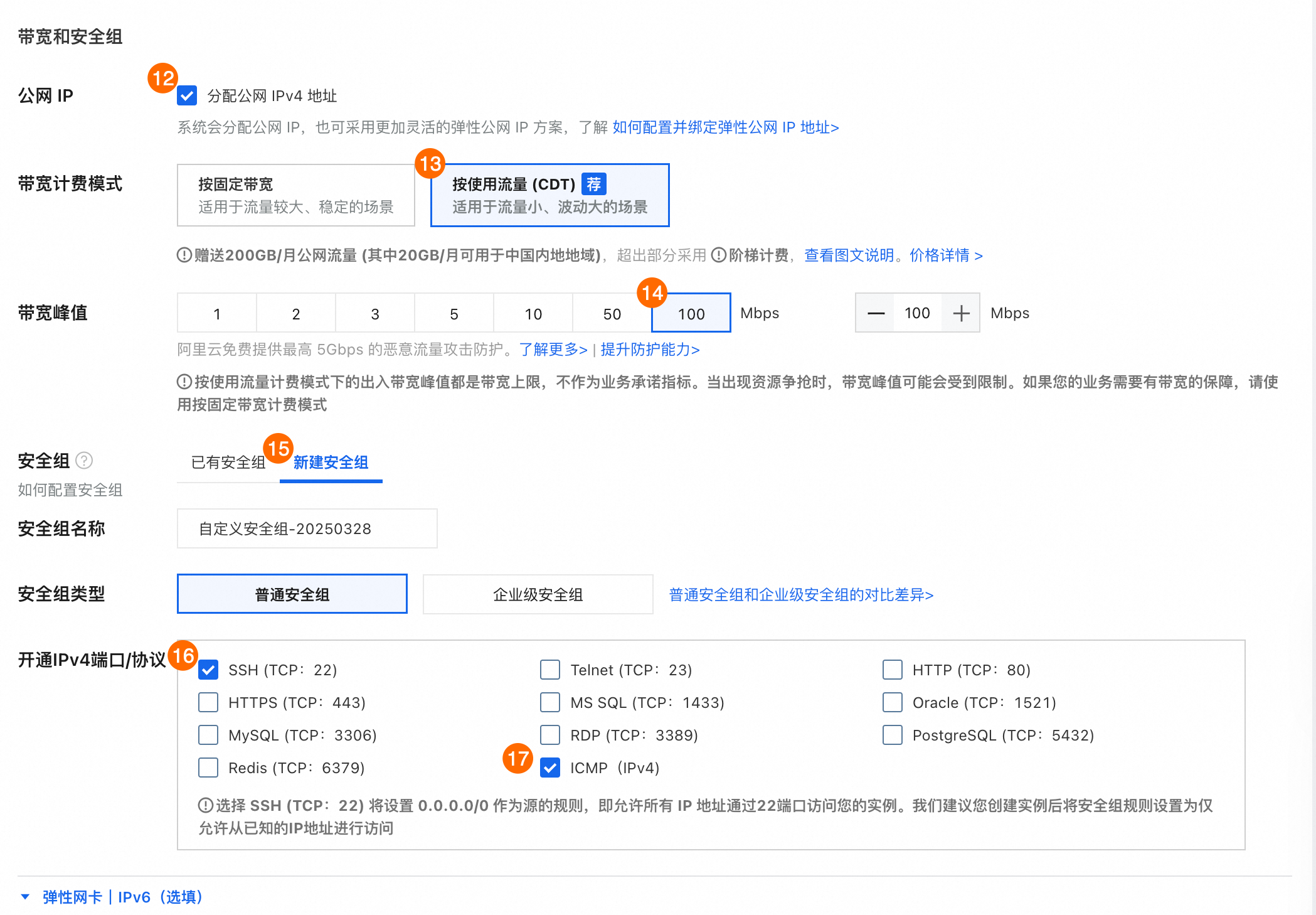This screenshot has width=1316, height=915.
Task: Click the security group name input field
Action: point(307,528)
